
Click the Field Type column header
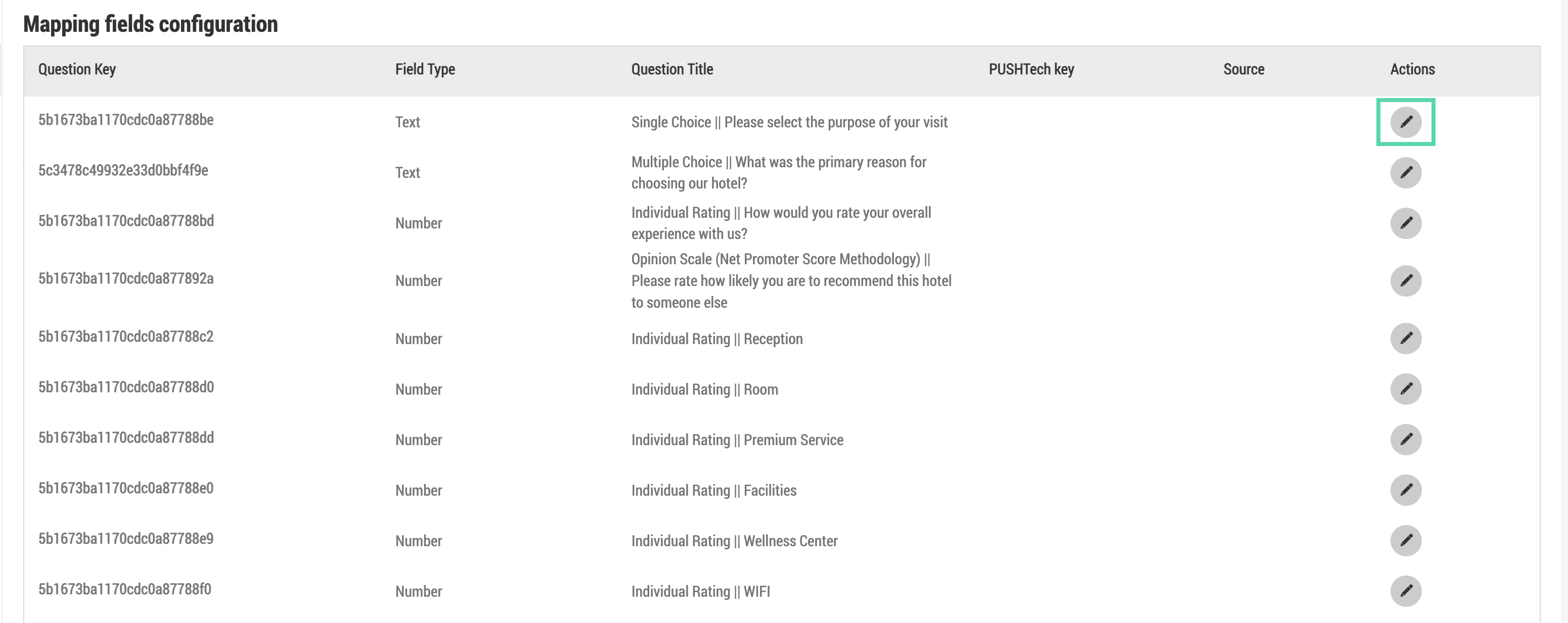pyautogui.click(x=425, y=69)
